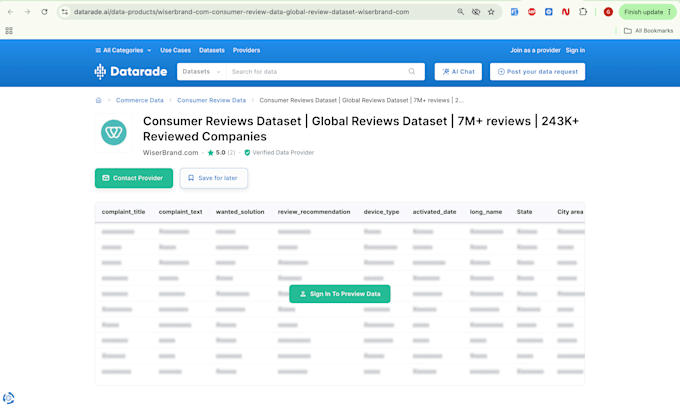Click the Save for later button

coord(214,178)
